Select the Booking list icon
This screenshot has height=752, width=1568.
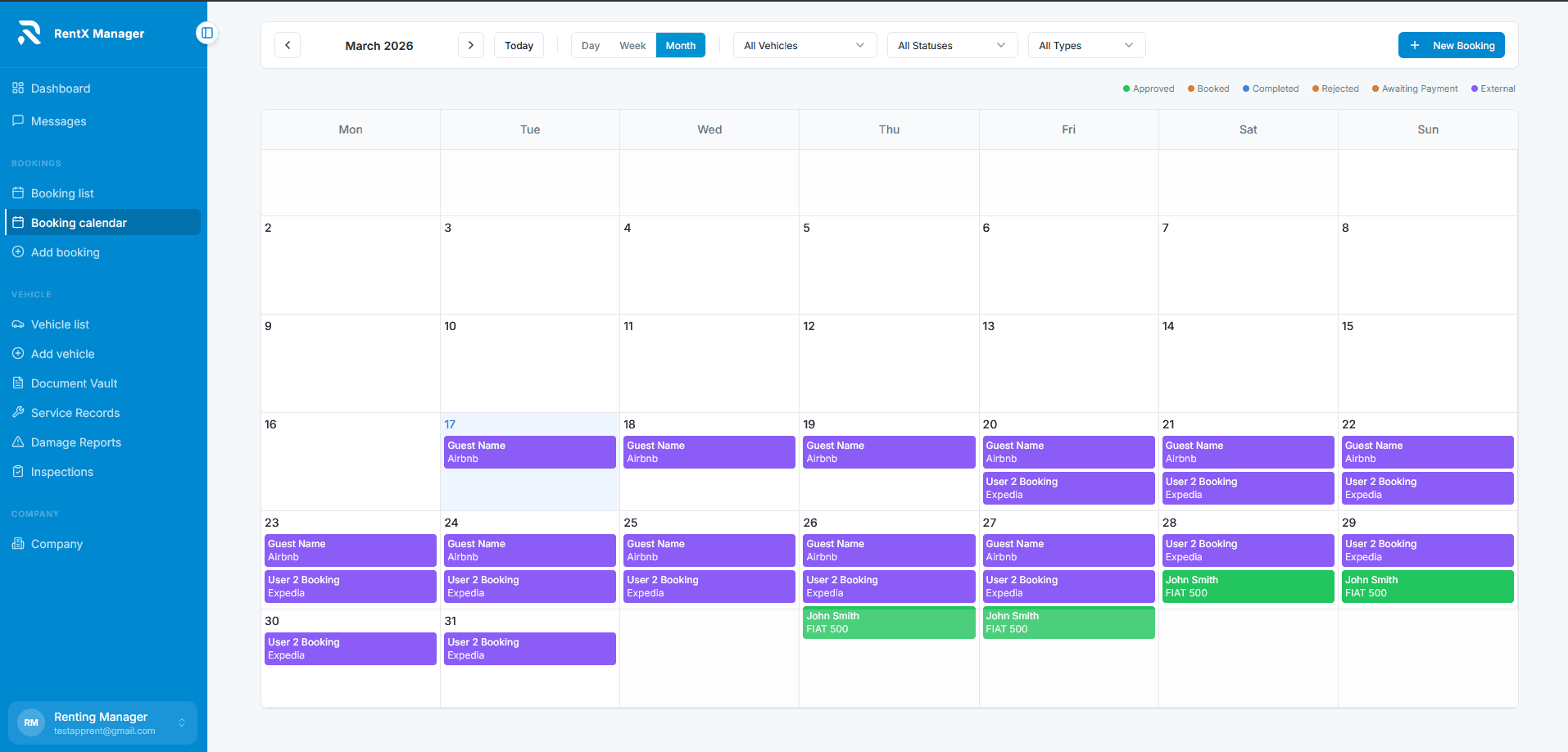pyautogui.click(x=18, y=193)
